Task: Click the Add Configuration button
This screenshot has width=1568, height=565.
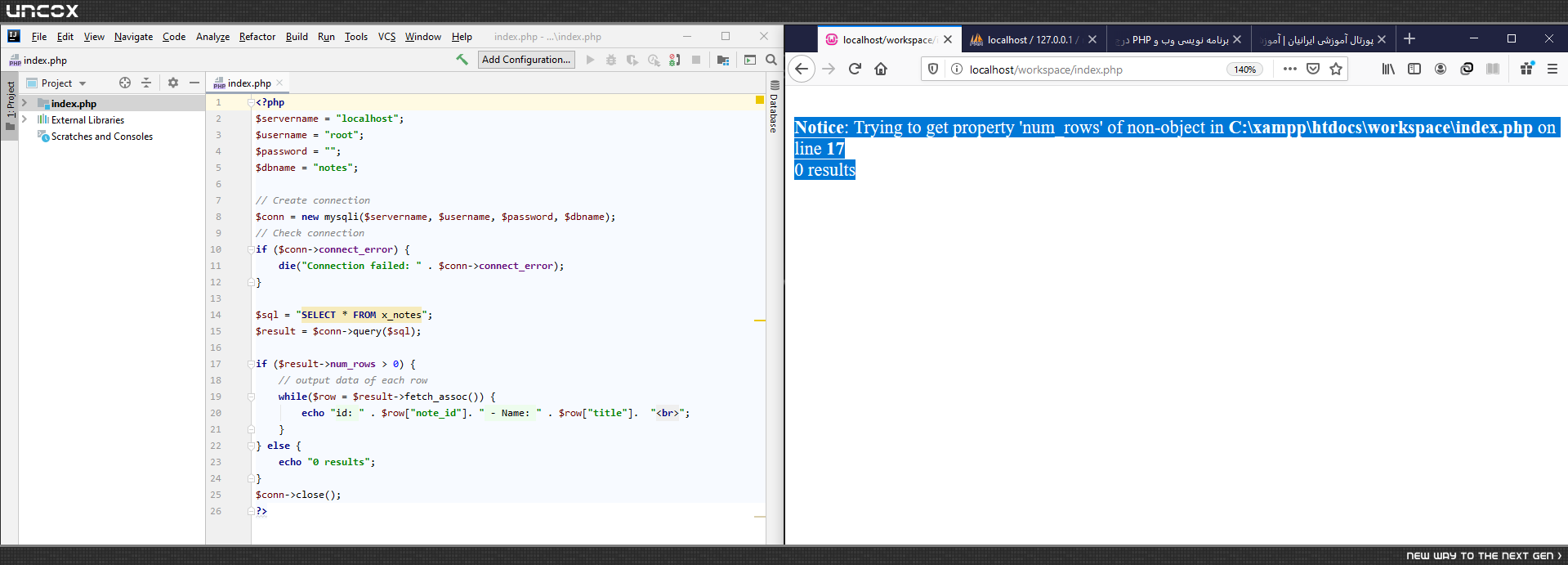Action: click(526, 60)
